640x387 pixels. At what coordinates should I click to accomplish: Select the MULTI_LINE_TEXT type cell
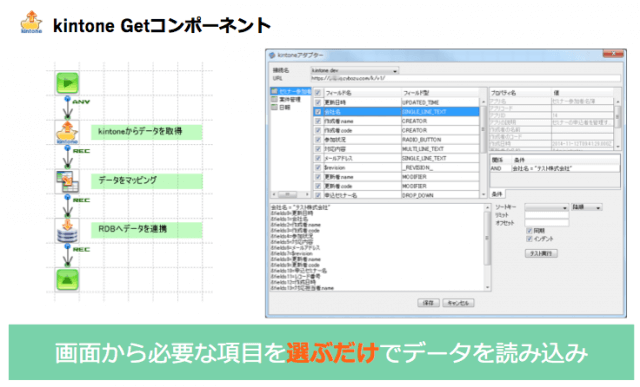tap(440, 149)
